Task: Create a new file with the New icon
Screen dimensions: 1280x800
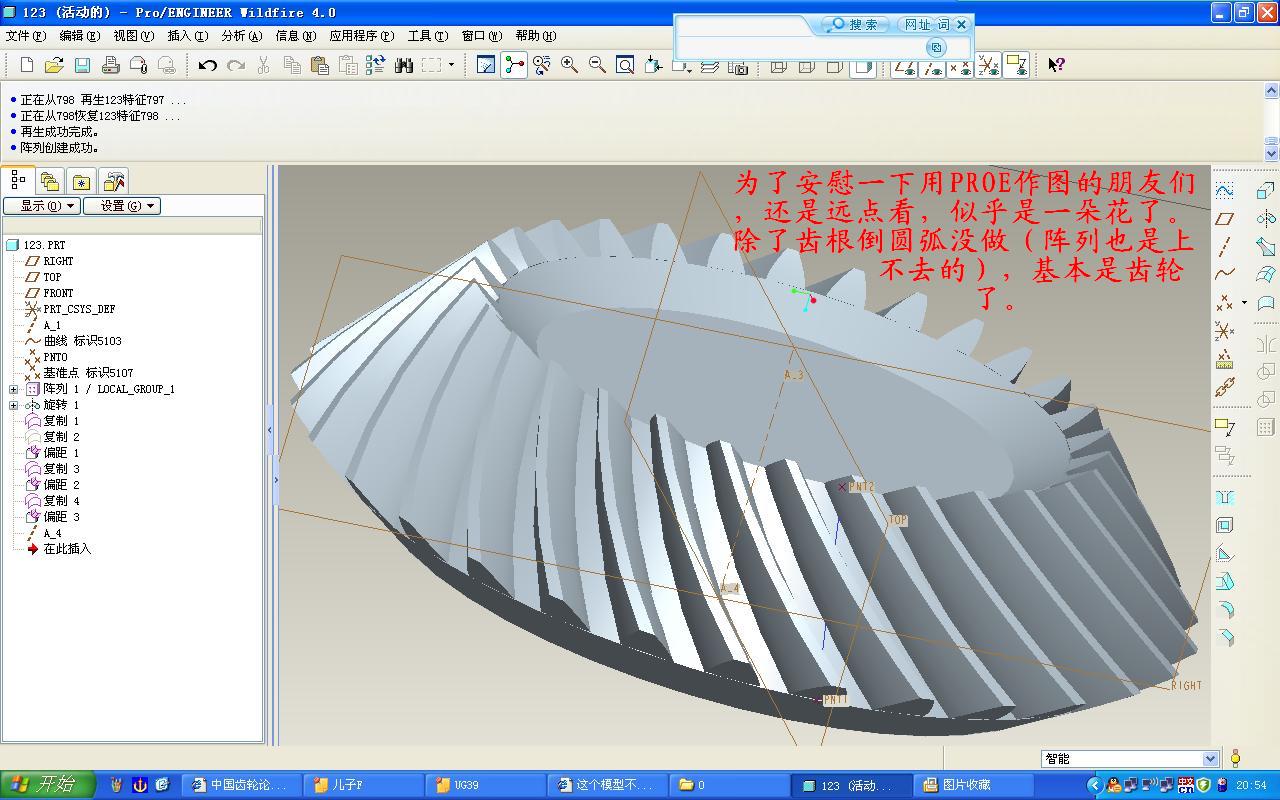Action: tap(27, 65)
